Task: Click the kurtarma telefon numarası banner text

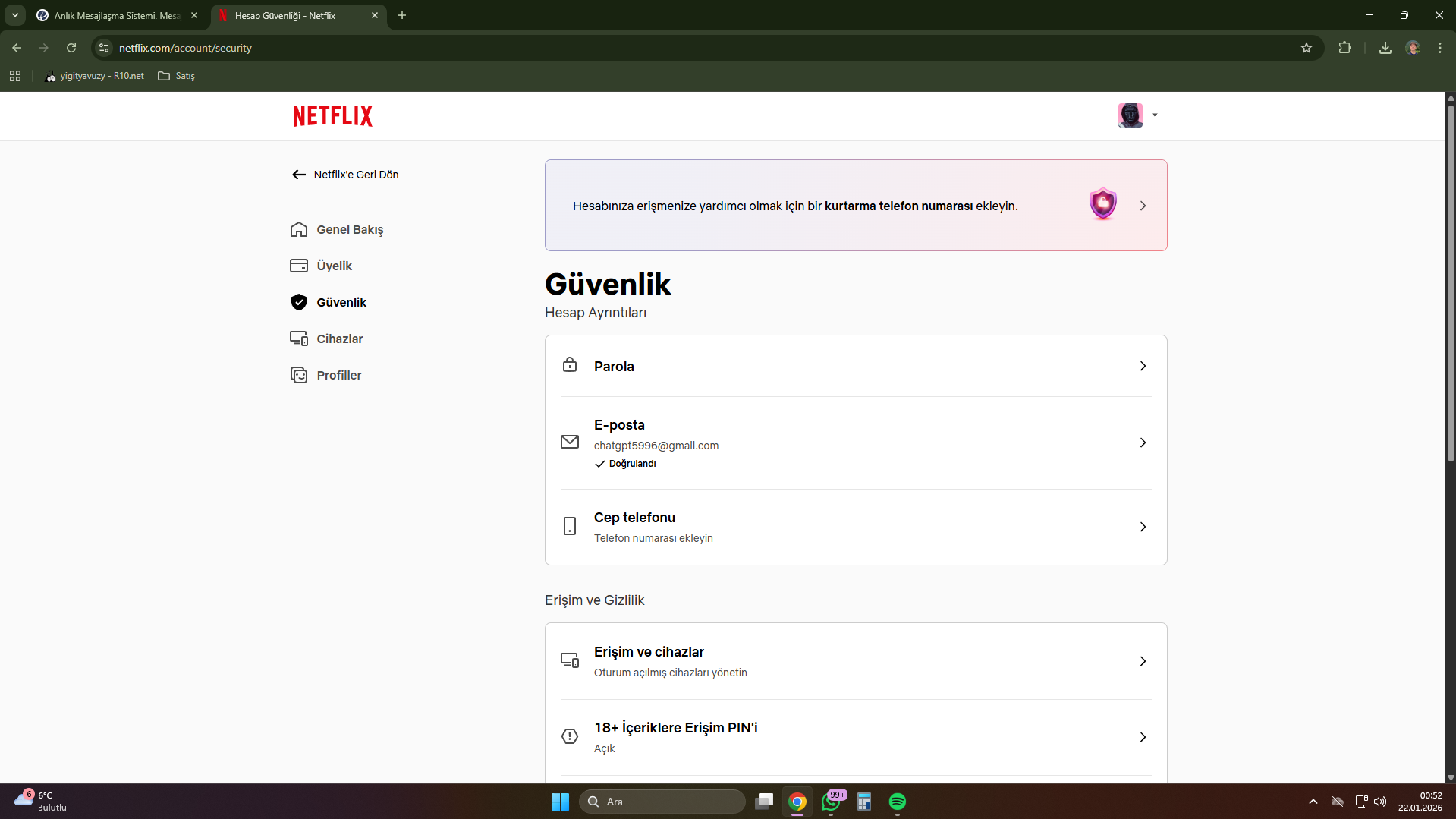Action: pos(898,206)
